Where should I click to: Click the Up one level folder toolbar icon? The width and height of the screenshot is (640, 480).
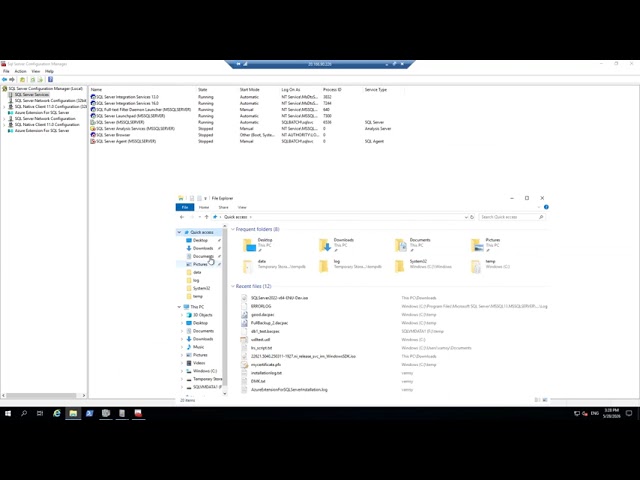[x=22, y=80]
